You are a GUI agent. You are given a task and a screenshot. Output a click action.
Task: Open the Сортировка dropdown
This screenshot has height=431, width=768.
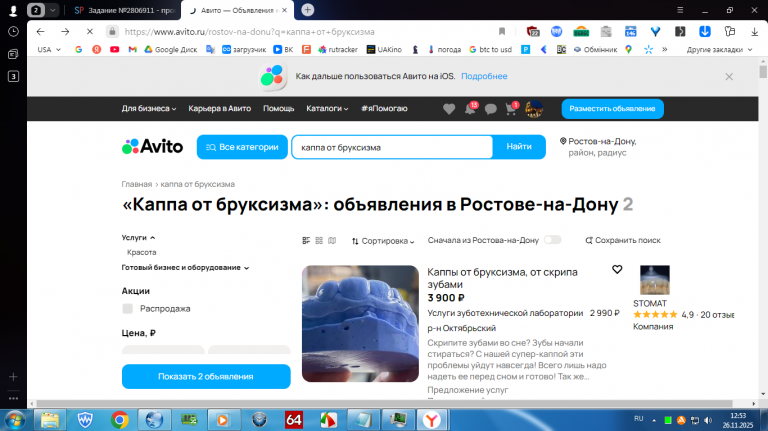click(x=383, y=241)
